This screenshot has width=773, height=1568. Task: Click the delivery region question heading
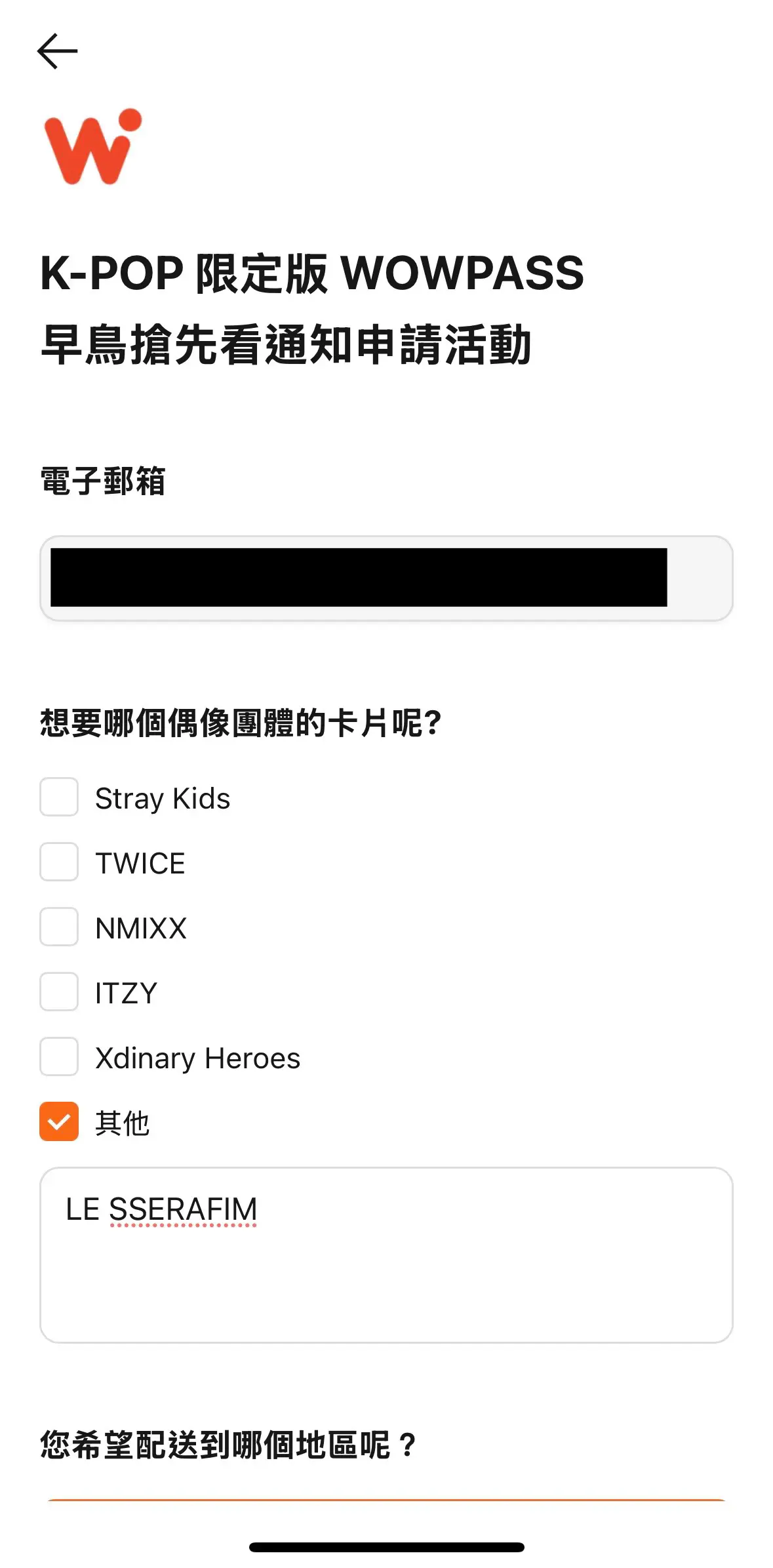coord(228,1445)
